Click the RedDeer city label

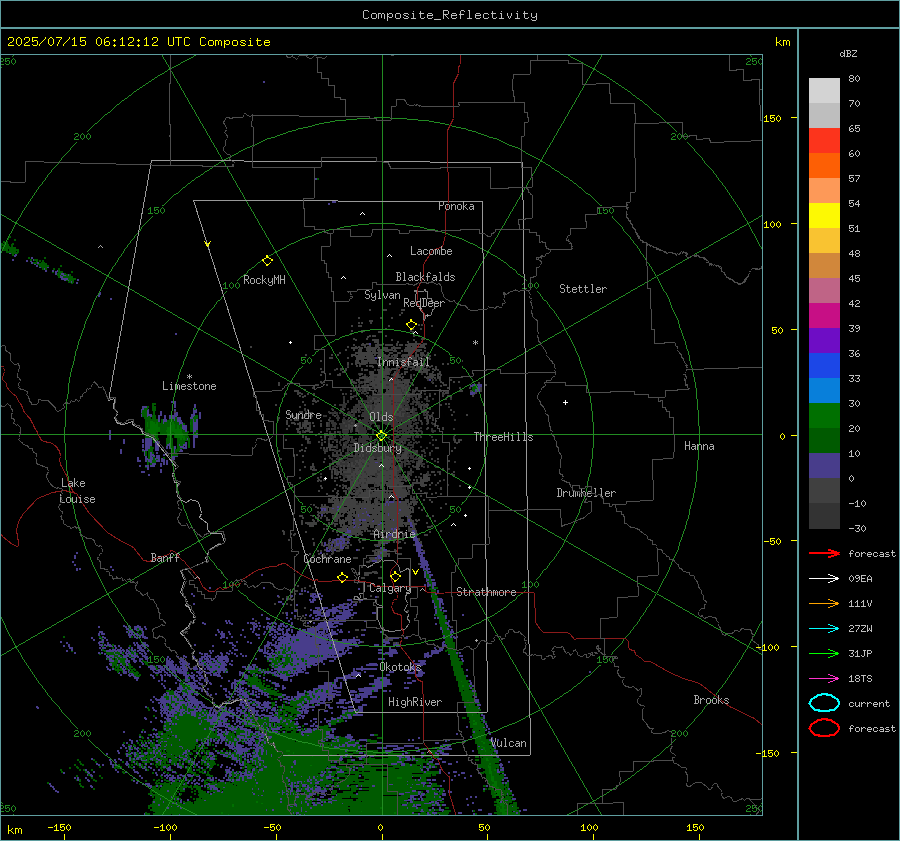[424, 303]
